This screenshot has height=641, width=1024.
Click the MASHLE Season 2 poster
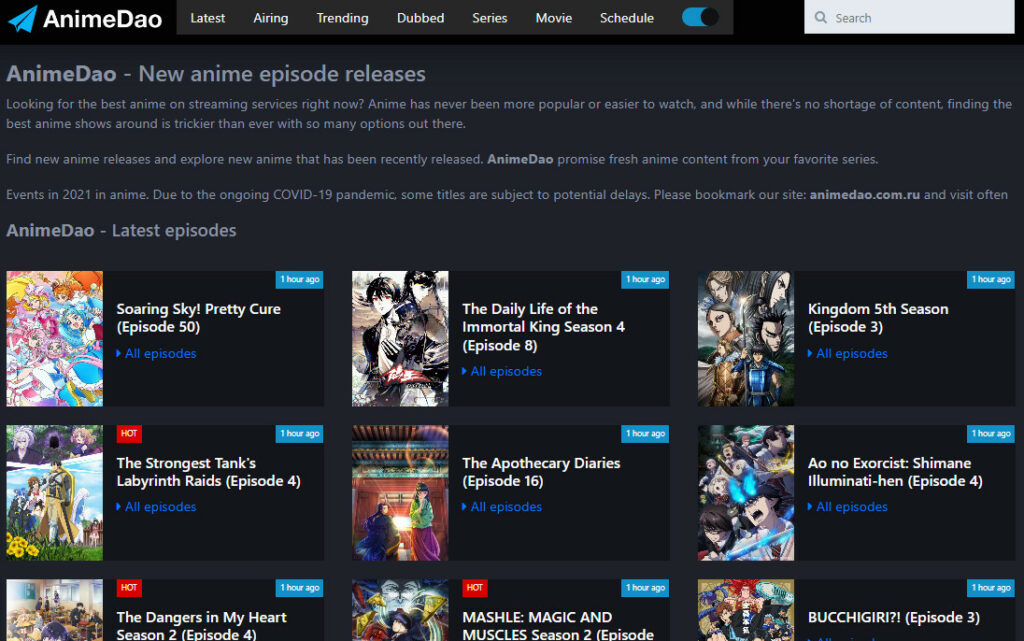point(400,610)
